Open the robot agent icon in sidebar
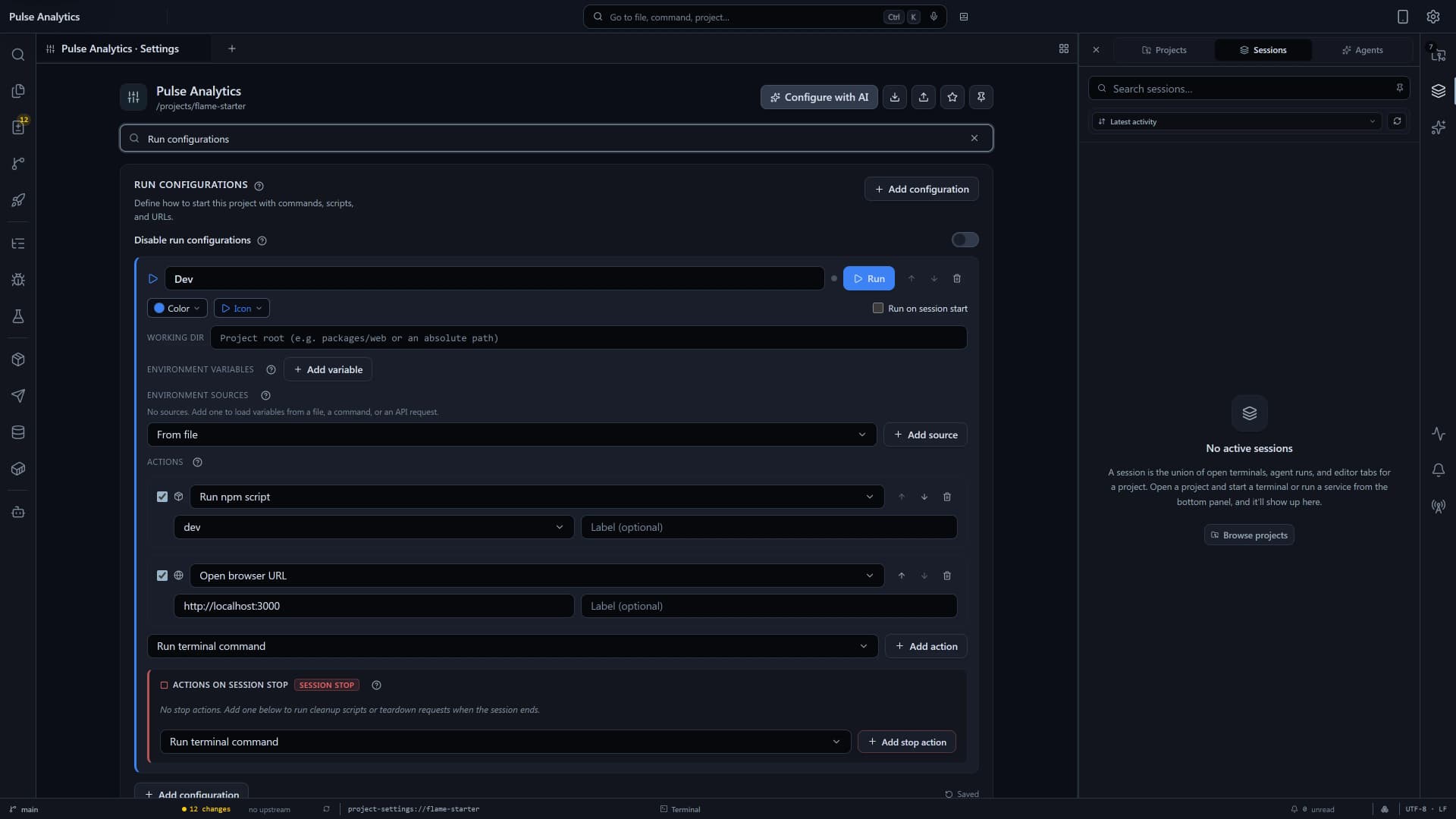 click(x=18, y=512)
